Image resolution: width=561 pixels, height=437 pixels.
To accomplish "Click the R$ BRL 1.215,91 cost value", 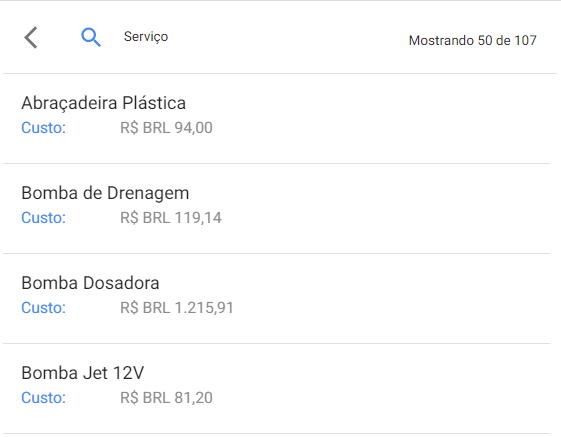I will [177, 308].
